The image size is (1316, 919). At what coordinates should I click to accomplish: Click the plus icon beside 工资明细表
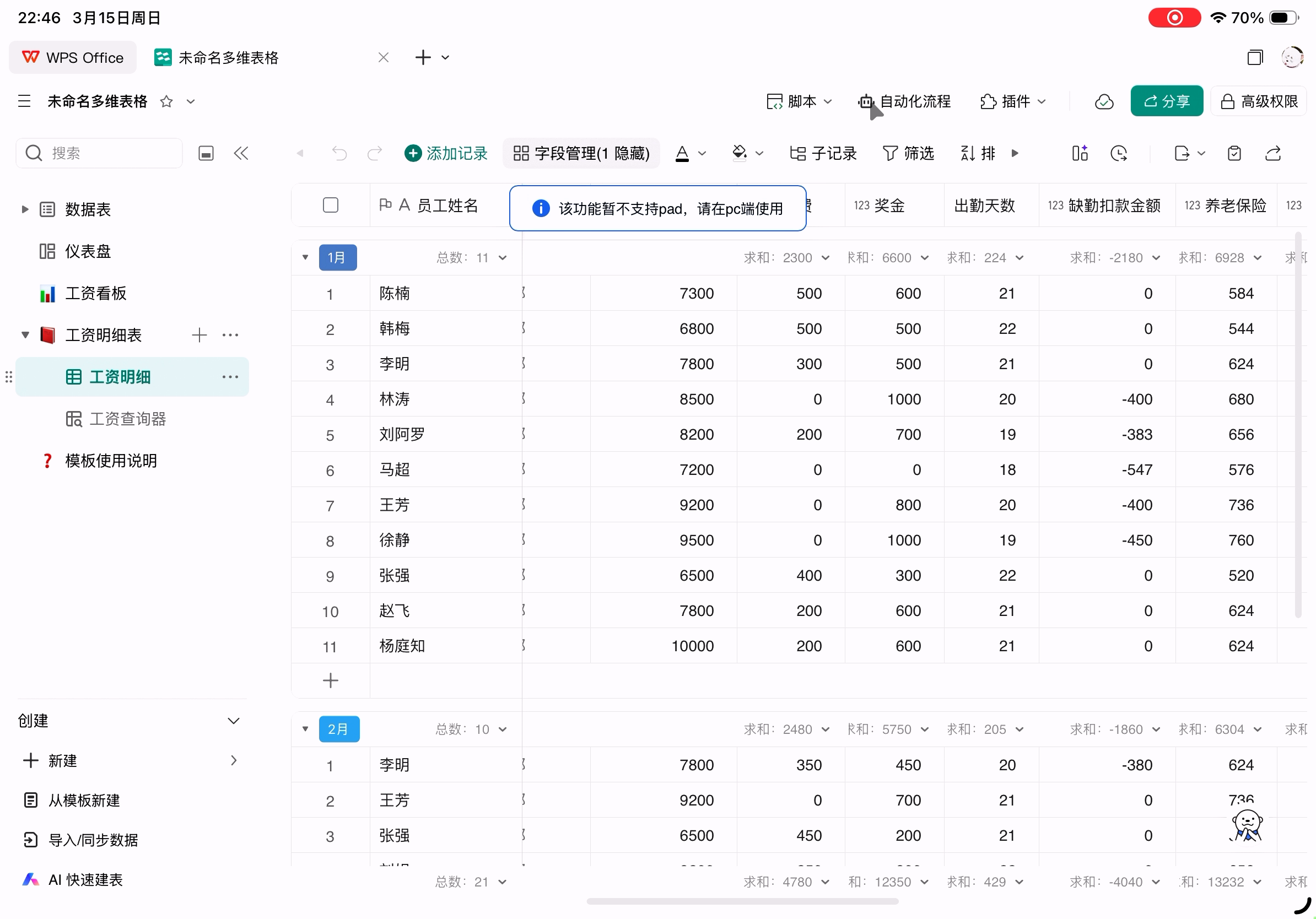point(199,335)
